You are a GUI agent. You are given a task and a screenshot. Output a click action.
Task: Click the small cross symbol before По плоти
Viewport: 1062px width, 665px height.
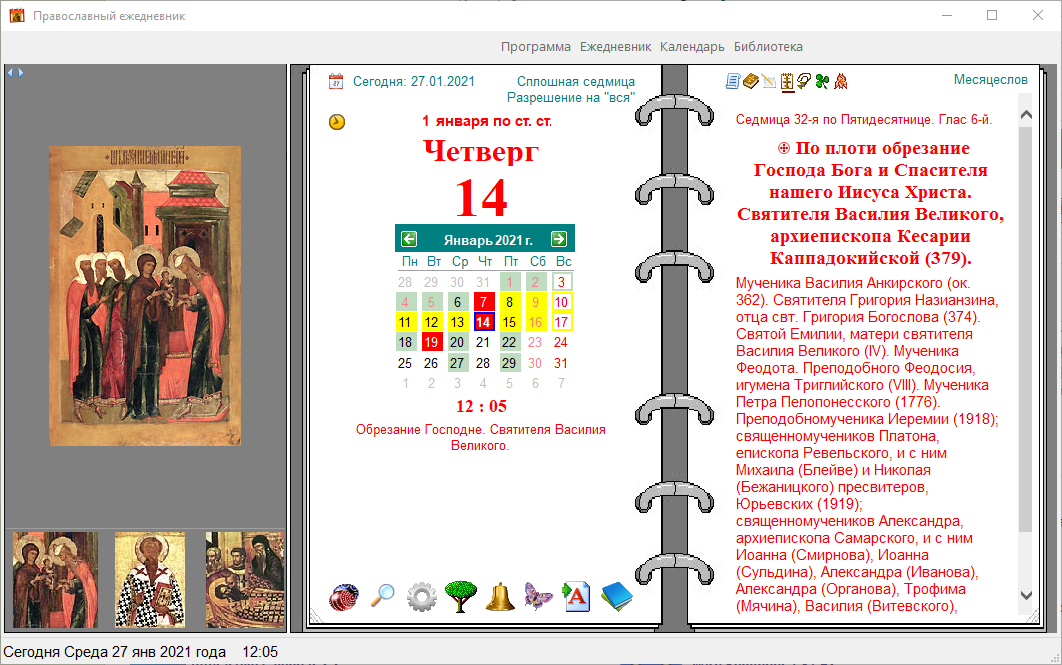pos(784,148)
